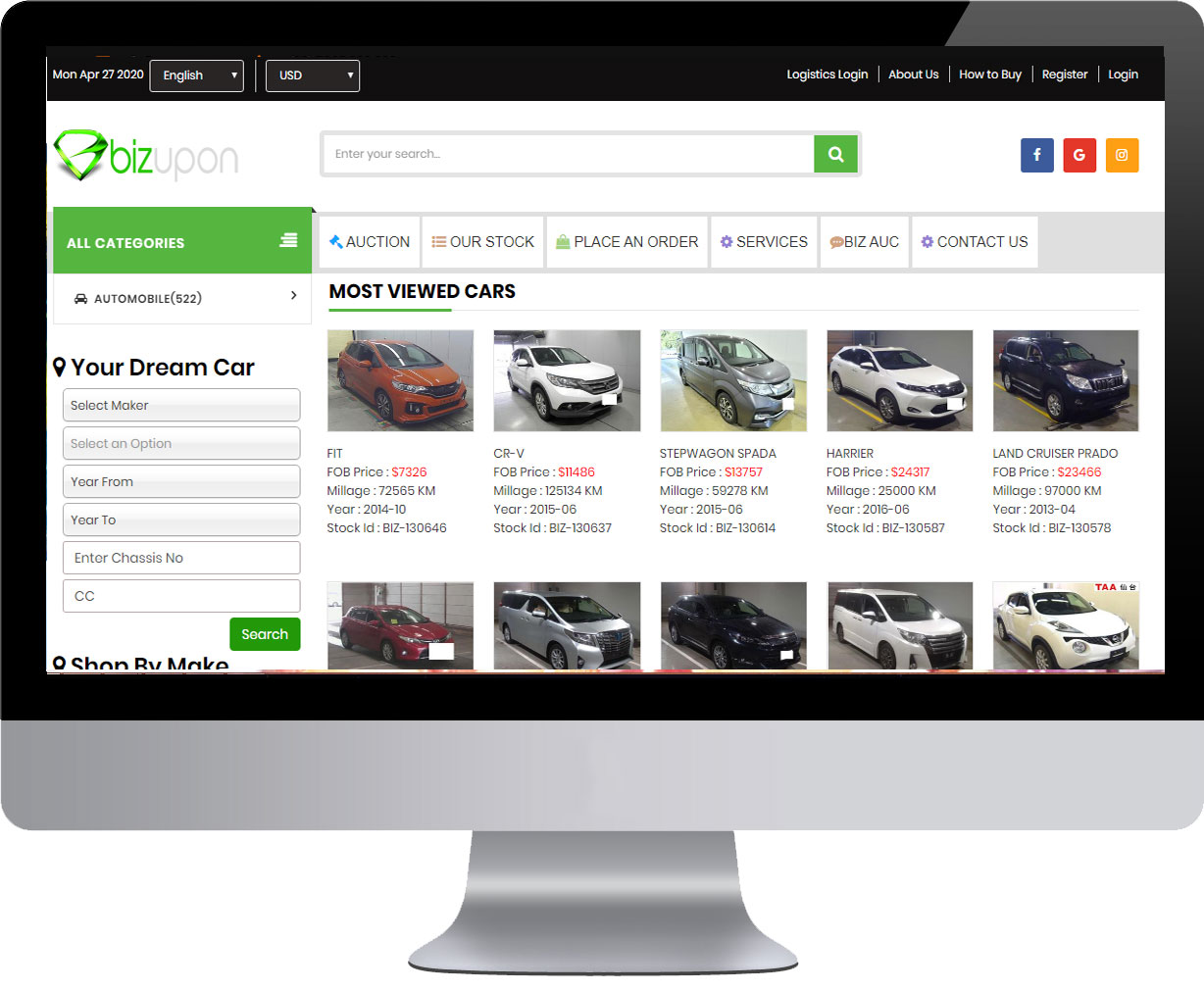Click the green Search button
1204x990 pixels.
265,634
